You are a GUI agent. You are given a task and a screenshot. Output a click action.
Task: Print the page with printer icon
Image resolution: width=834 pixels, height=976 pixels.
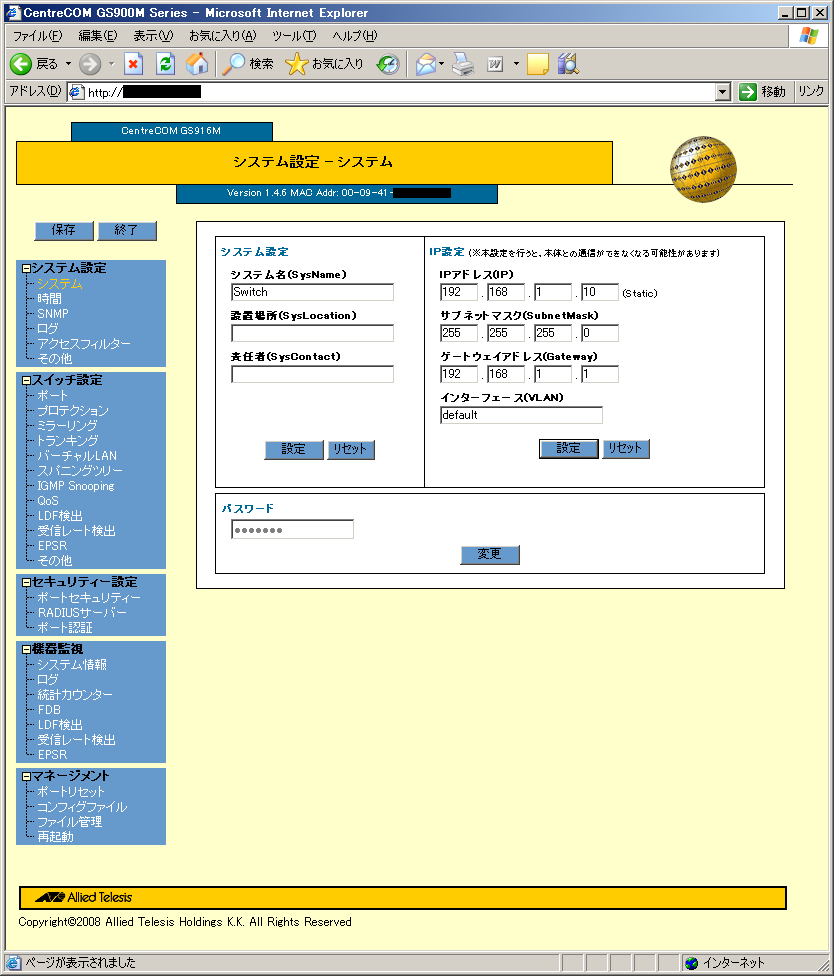pyautogui.click(x=462, y=63)
